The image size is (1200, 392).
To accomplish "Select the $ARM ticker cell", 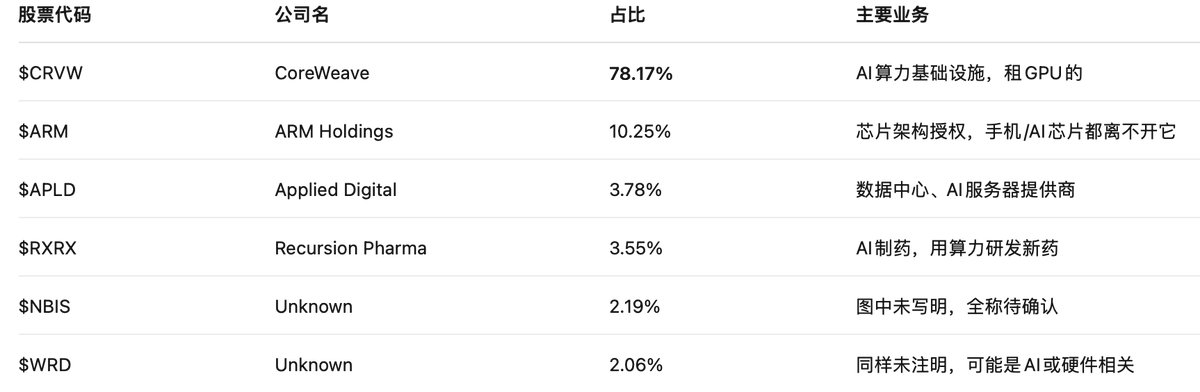I will [44, 131].
